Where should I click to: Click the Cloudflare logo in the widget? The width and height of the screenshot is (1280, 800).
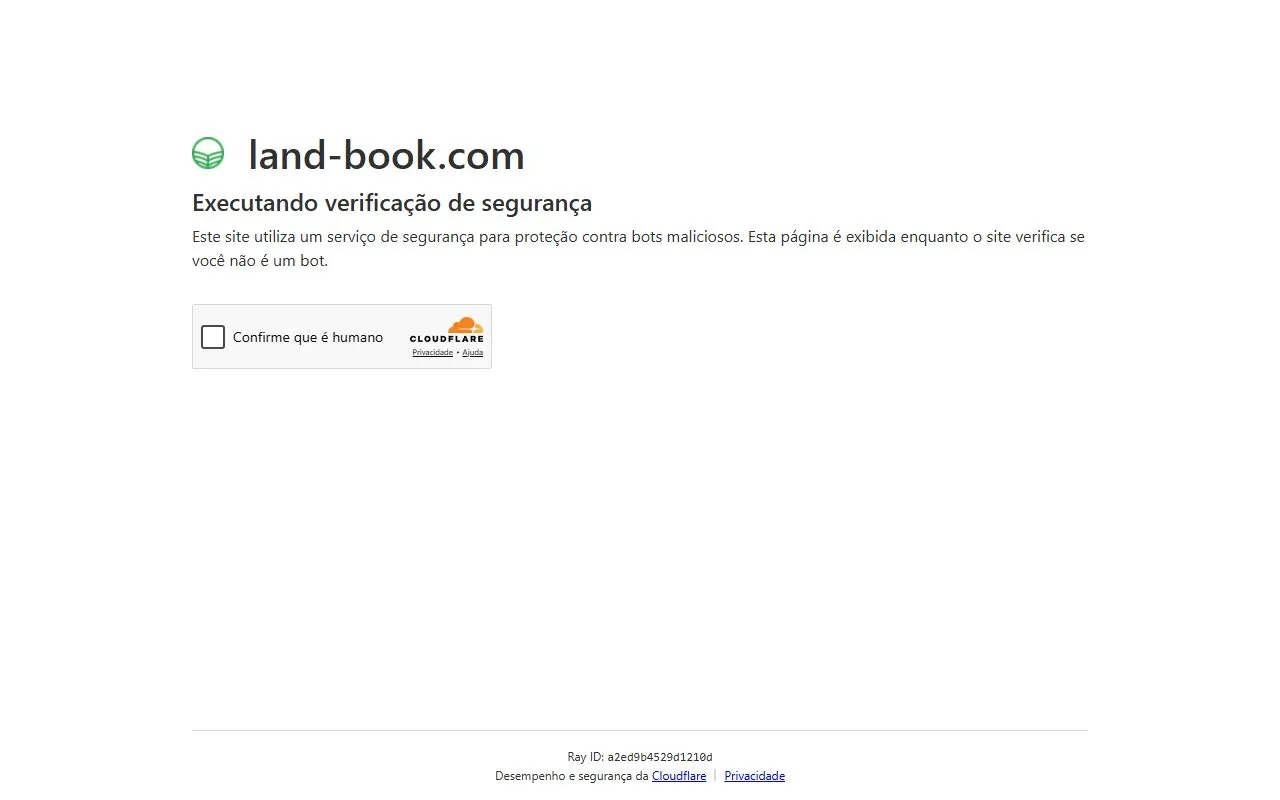pos(446,330)
